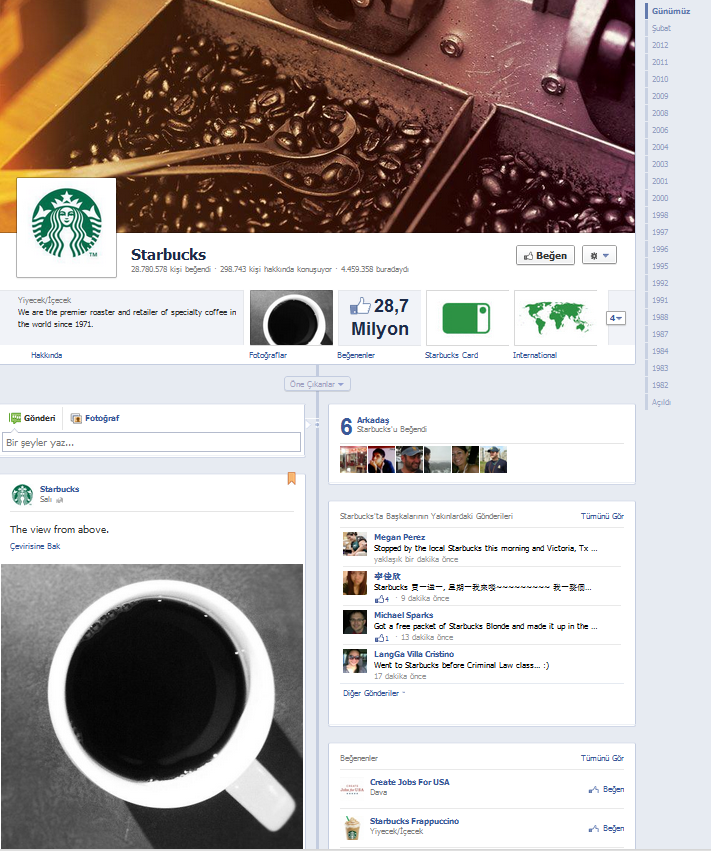This screenshot has height=851, width=711.
Task: Click the Starbucks page title
Action: (168, 255)
